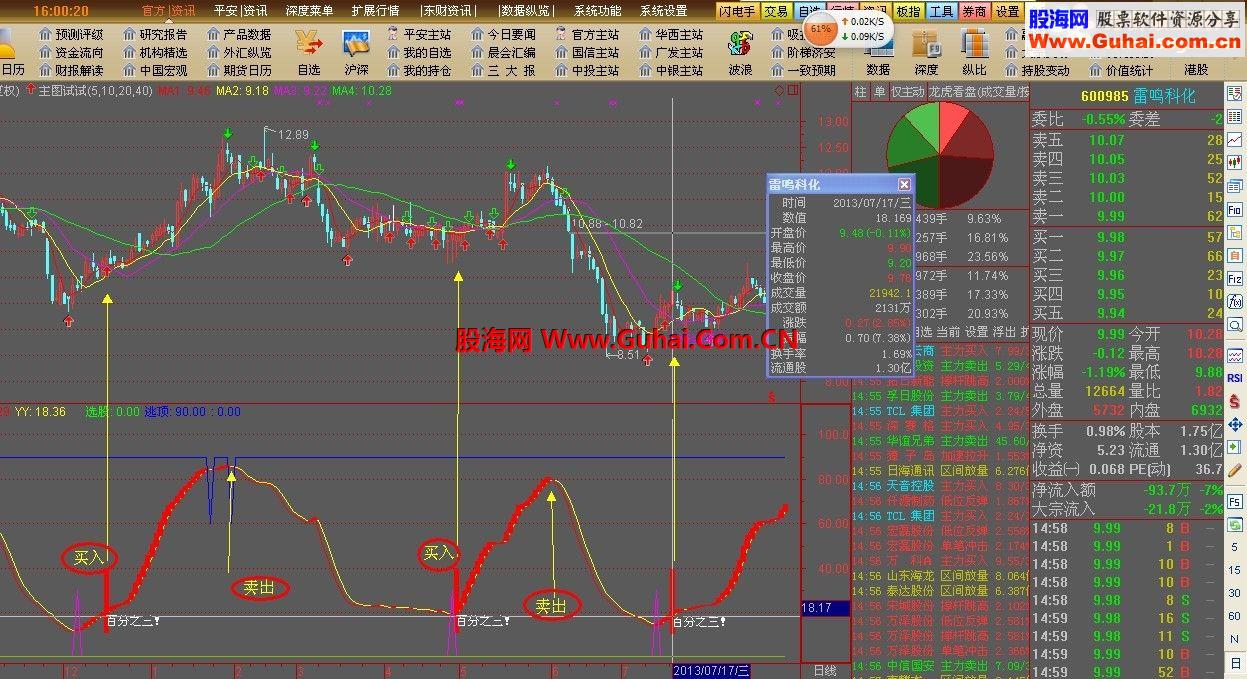This screenshot has width=1247, height=679.
Task: Click the table grid icon in sidebar
Action: tap(1233, 116)
